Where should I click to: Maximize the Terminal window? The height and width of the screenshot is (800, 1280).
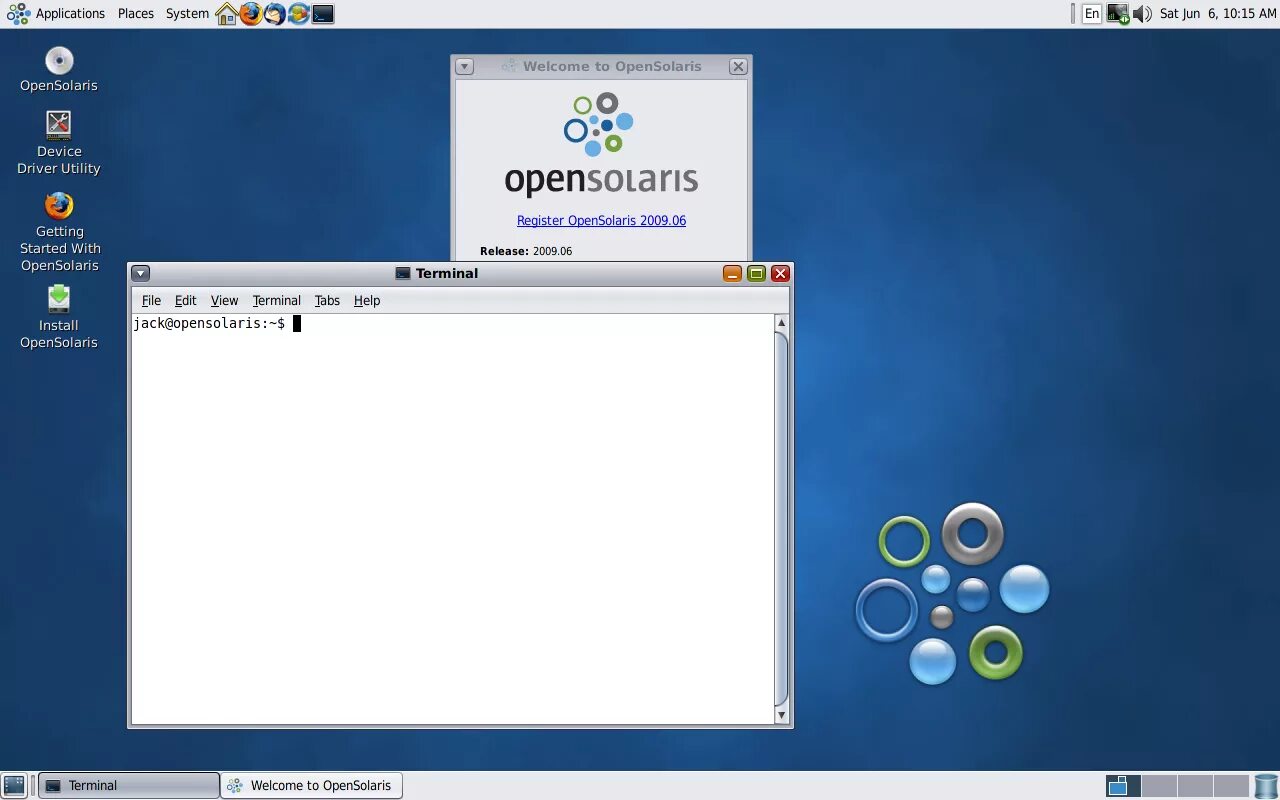[756, 273]
